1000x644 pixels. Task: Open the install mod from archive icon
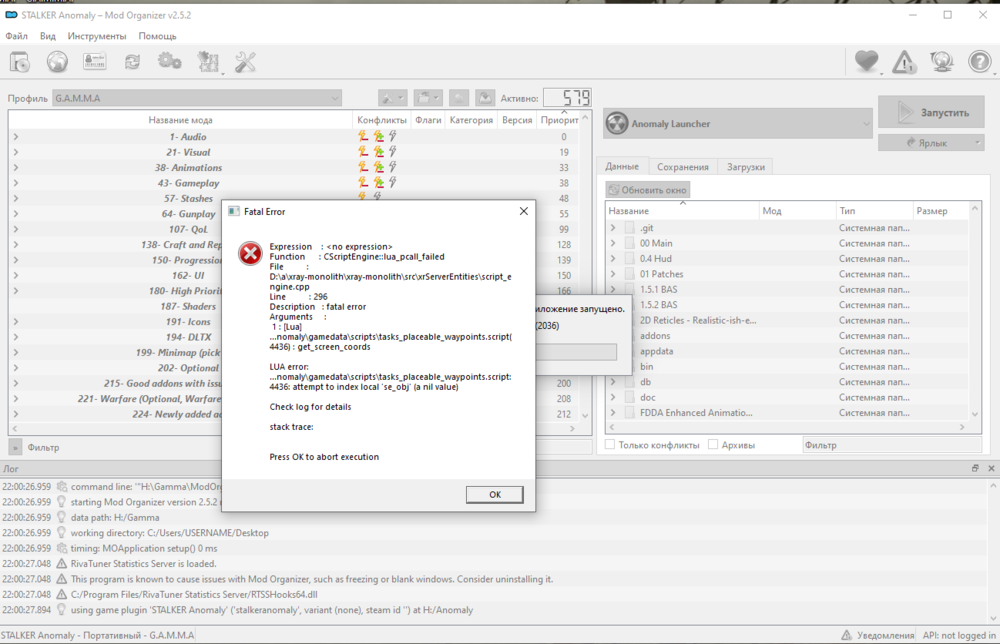pyautogui.click(x=20, y=62)
